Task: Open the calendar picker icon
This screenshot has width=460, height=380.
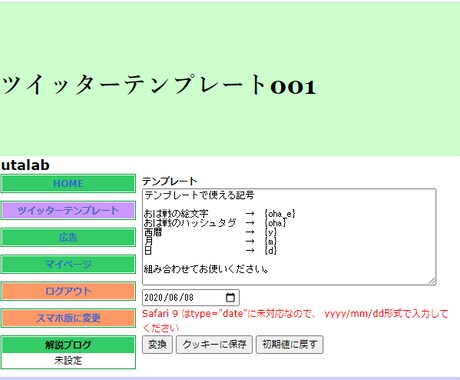Action: pos(230,297)
